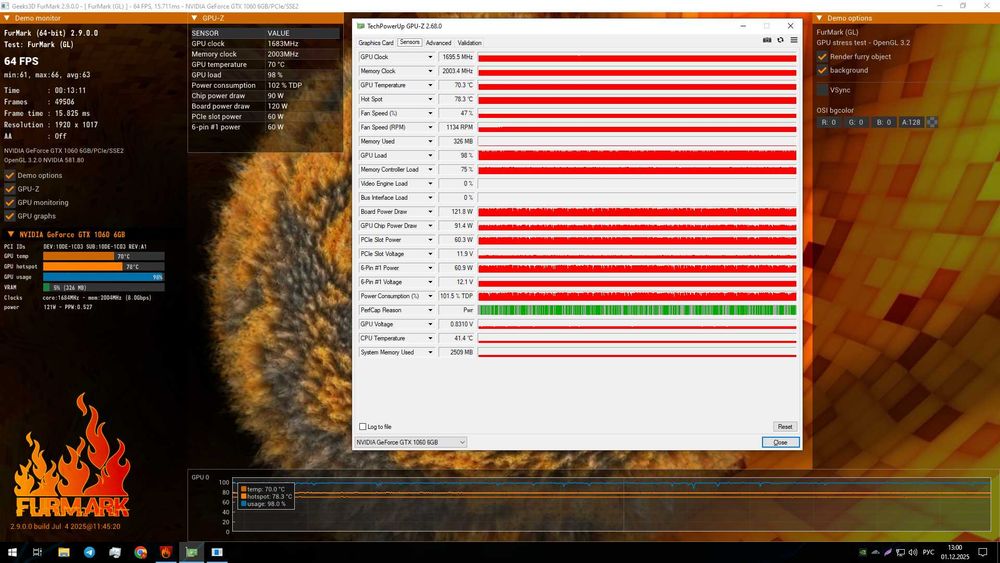The height and width of the screenshot is (563, 1000).
Task: Click the A:128 alpha value slider
Action: coord(911,122)
